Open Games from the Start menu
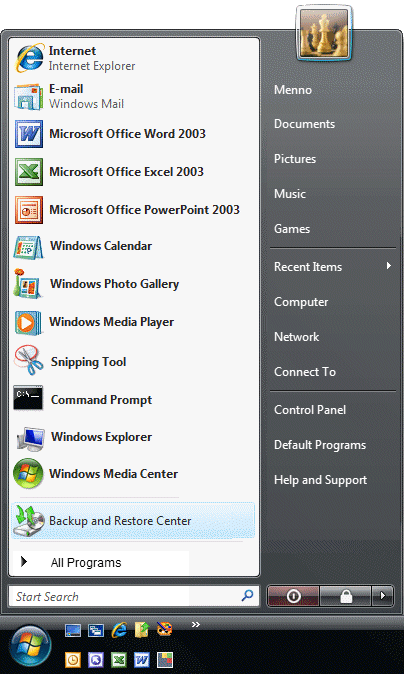Screen dimensions: 404x674 [292, 229]
